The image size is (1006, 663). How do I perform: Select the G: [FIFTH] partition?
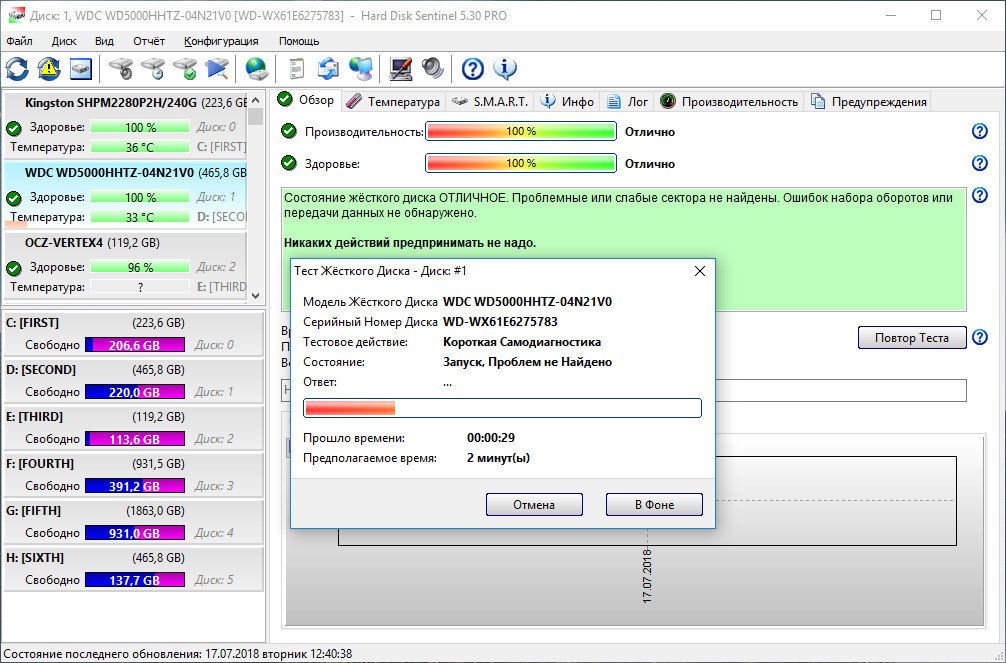point(133,522)
